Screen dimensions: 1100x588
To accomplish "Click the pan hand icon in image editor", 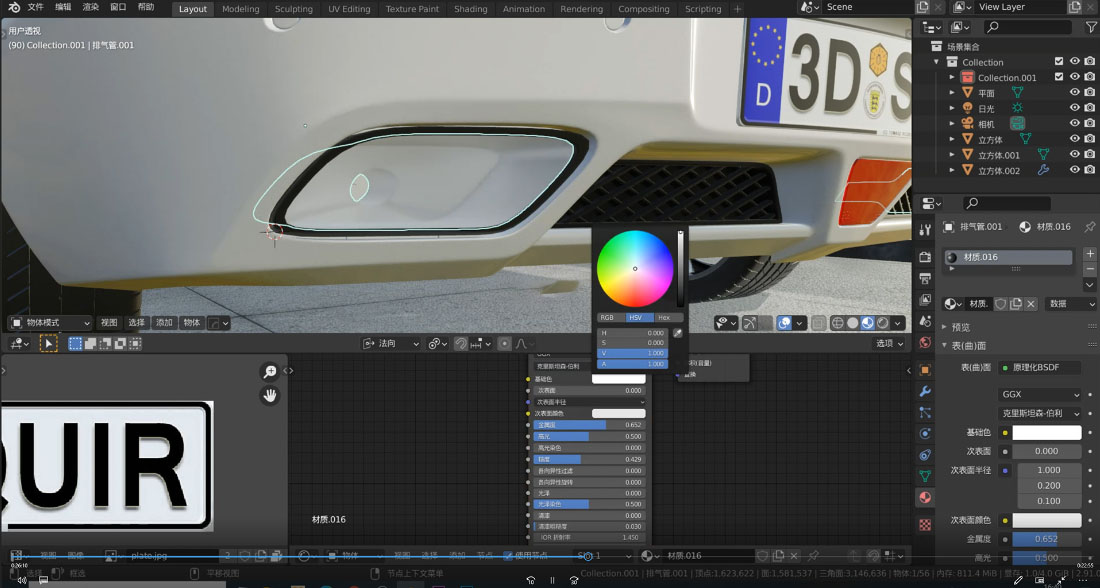I will point(270,396).
